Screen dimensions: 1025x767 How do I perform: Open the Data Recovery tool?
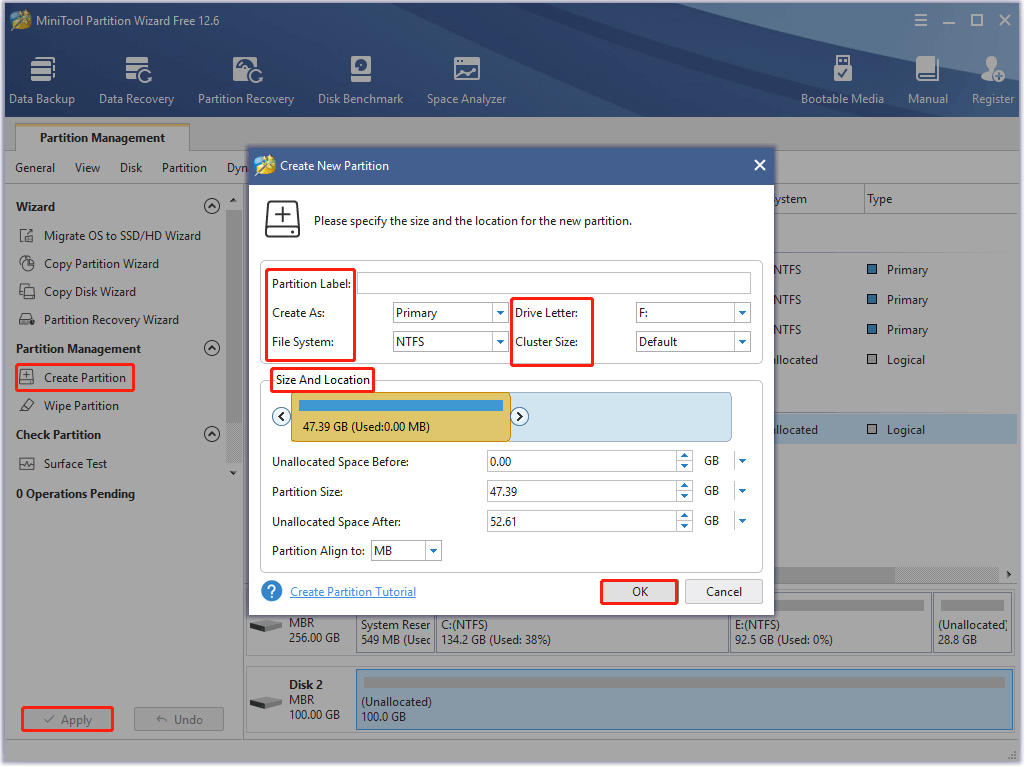(136, 78)
